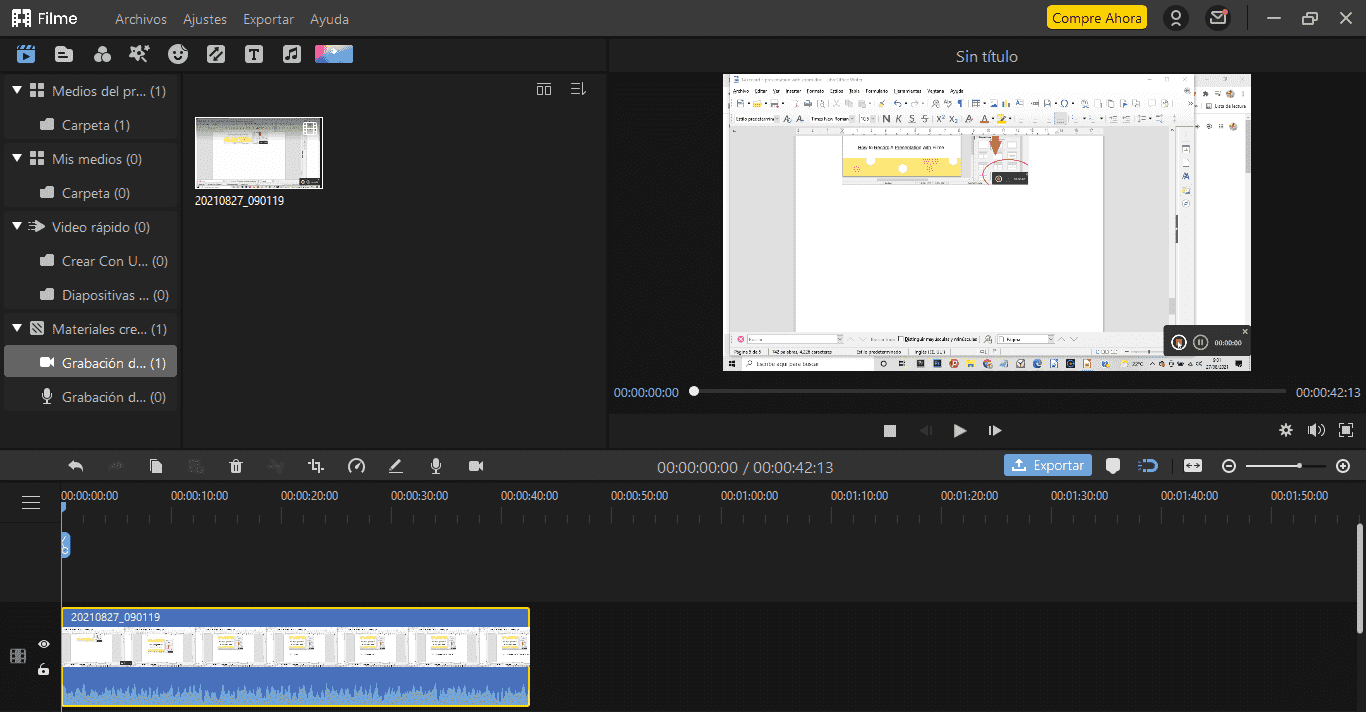Play the preview video
This screenshot has height=713, width=1366.
click(x=960, y=430)
